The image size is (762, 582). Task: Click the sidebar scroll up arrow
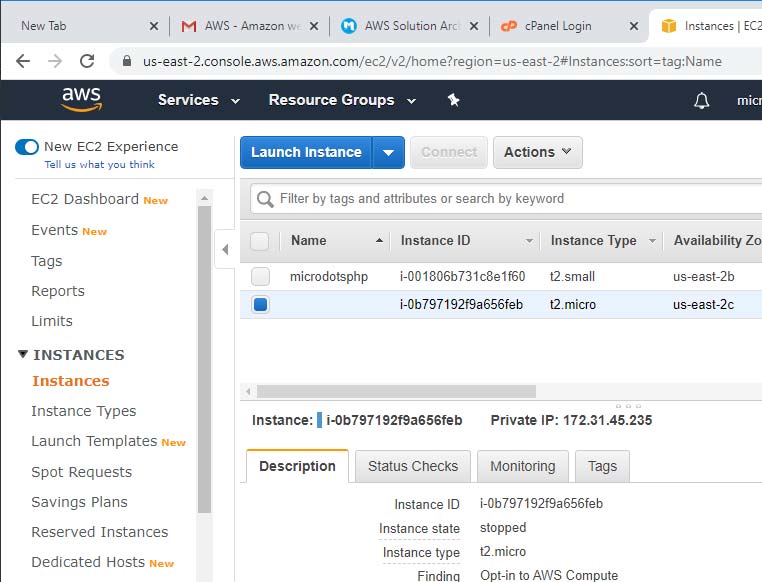point(205,198)
